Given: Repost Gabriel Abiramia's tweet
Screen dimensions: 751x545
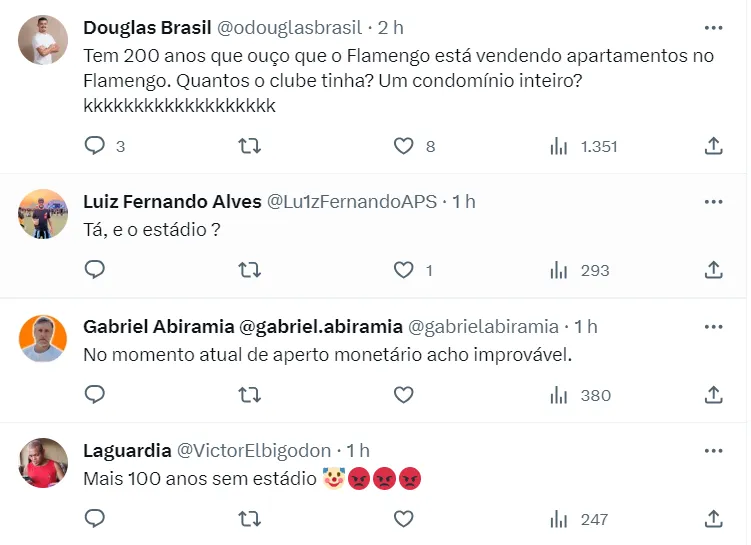Looking at the screenshot, I should [x=249, y=395].
